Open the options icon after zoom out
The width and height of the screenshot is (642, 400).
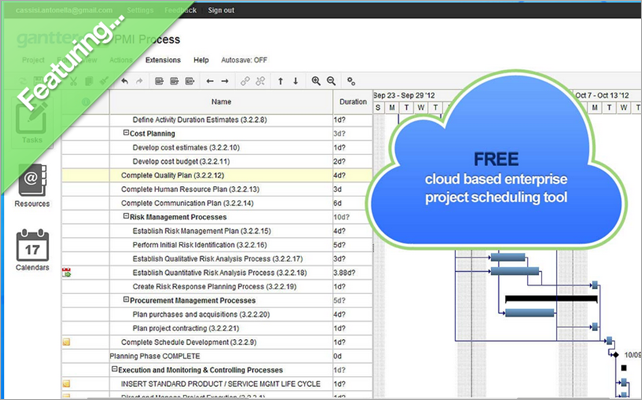[x=351, y=81]
